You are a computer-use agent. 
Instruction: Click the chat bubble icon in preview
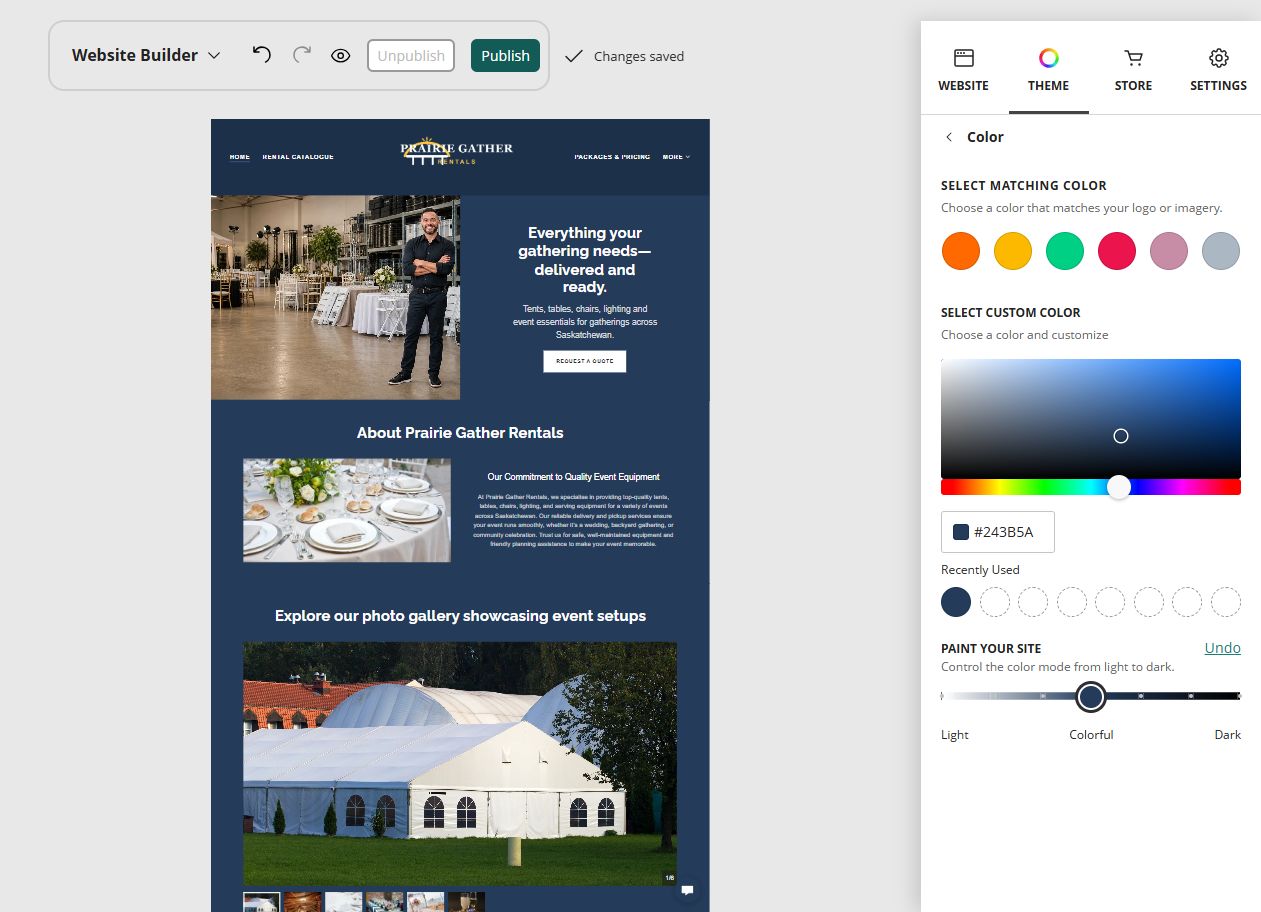click(687, 890)
